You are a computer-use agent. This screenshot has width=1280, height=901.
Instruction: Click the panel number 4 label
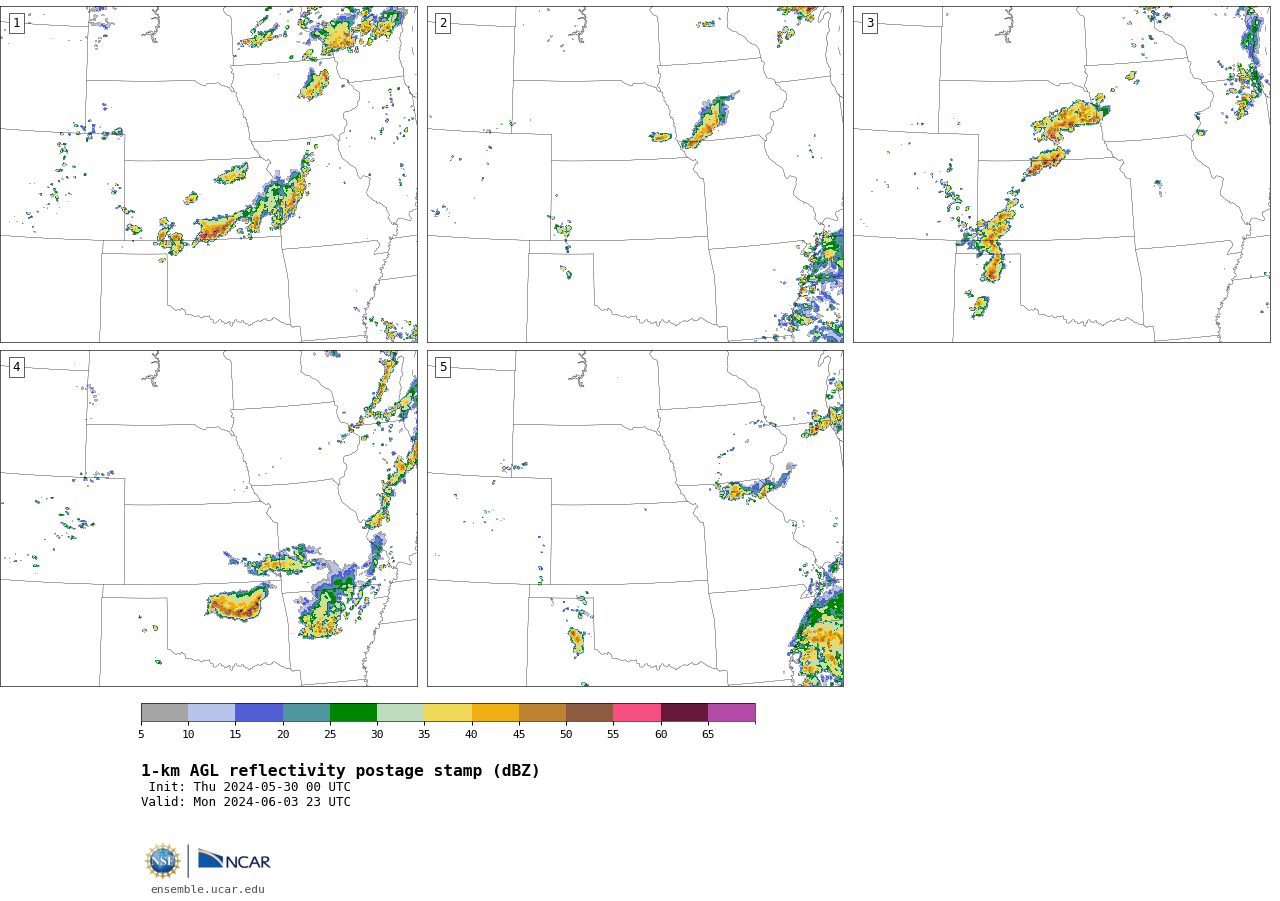(x=16, y=367)
